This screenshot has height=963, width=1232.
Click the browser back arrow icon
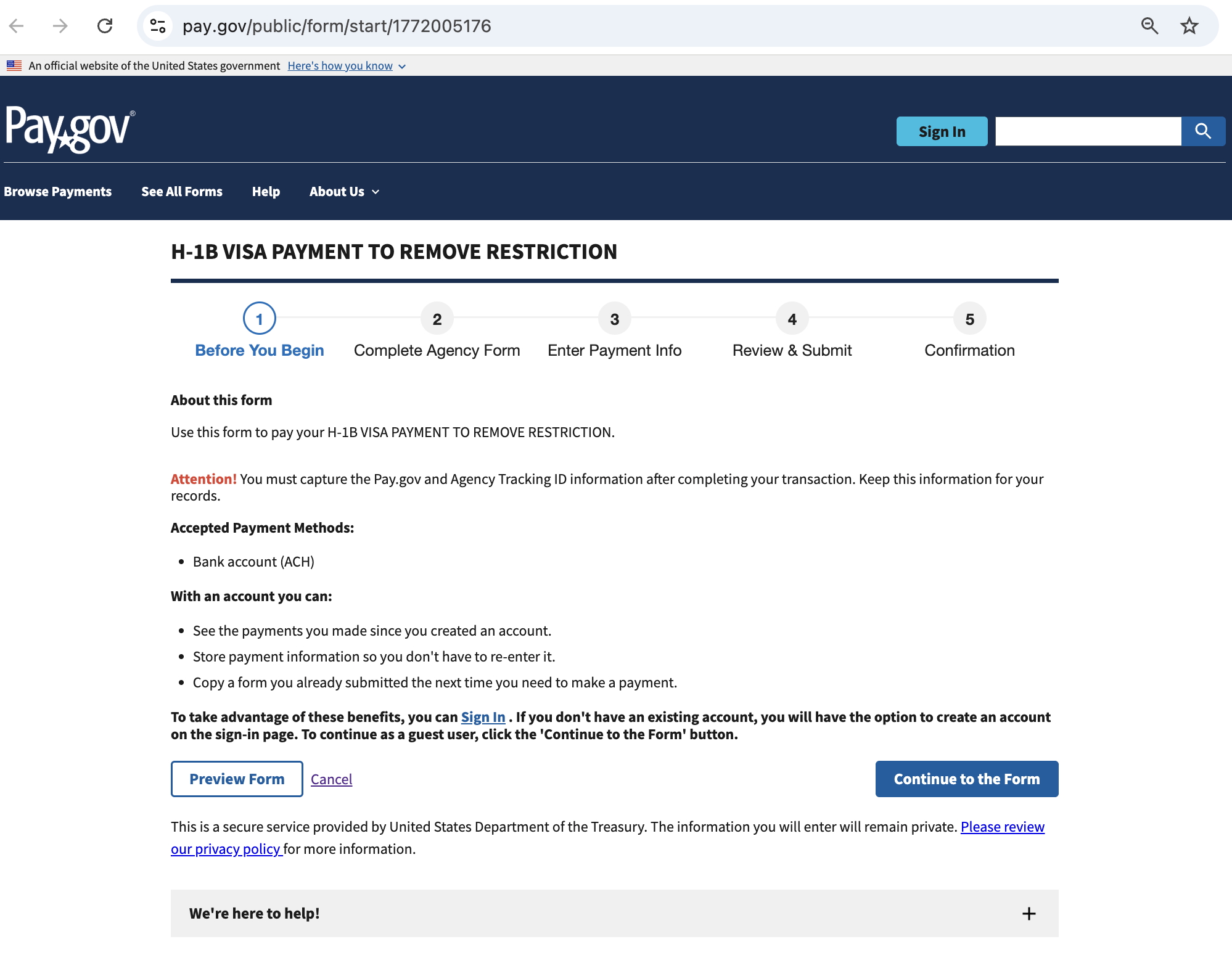pos(17,26)
